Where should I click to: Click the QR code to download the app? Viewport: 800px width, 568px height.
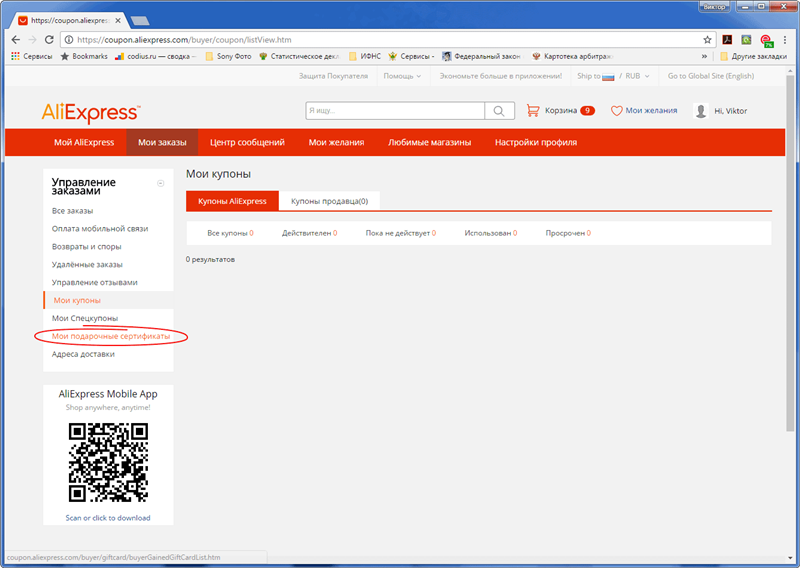108,462
